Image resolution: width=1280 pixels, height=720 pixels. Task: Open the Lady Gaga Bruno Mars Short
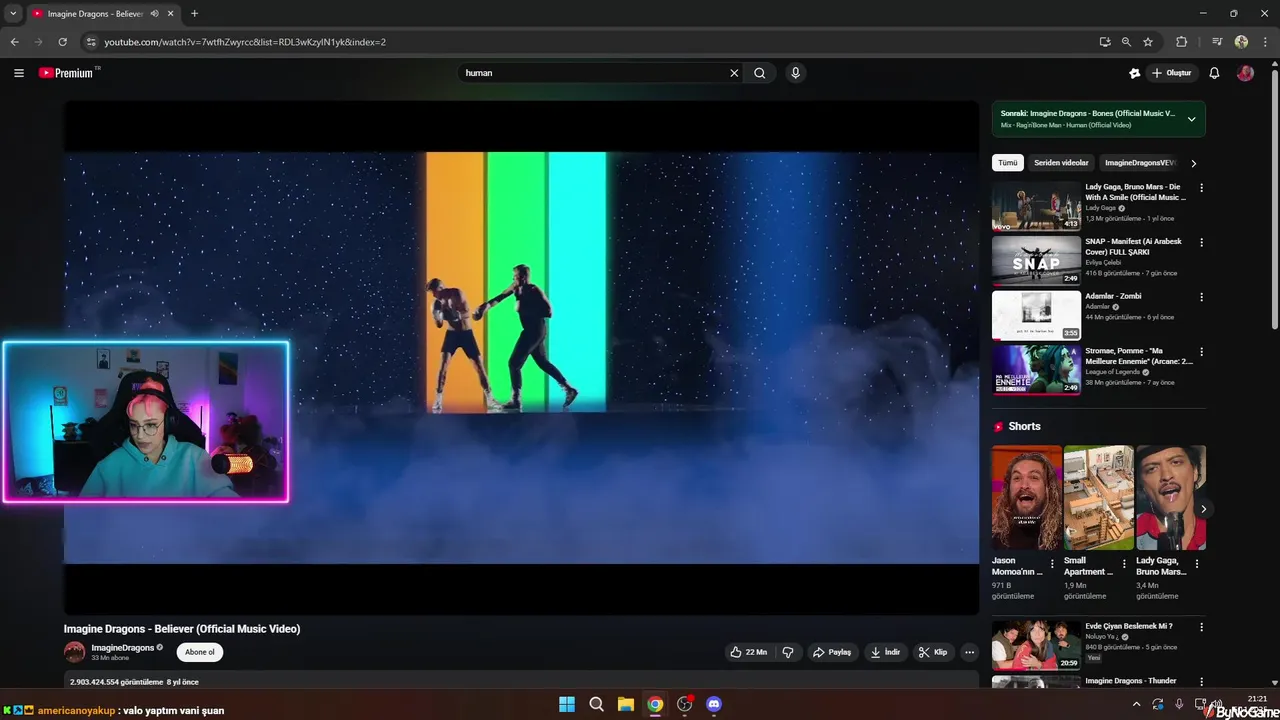1170,498
